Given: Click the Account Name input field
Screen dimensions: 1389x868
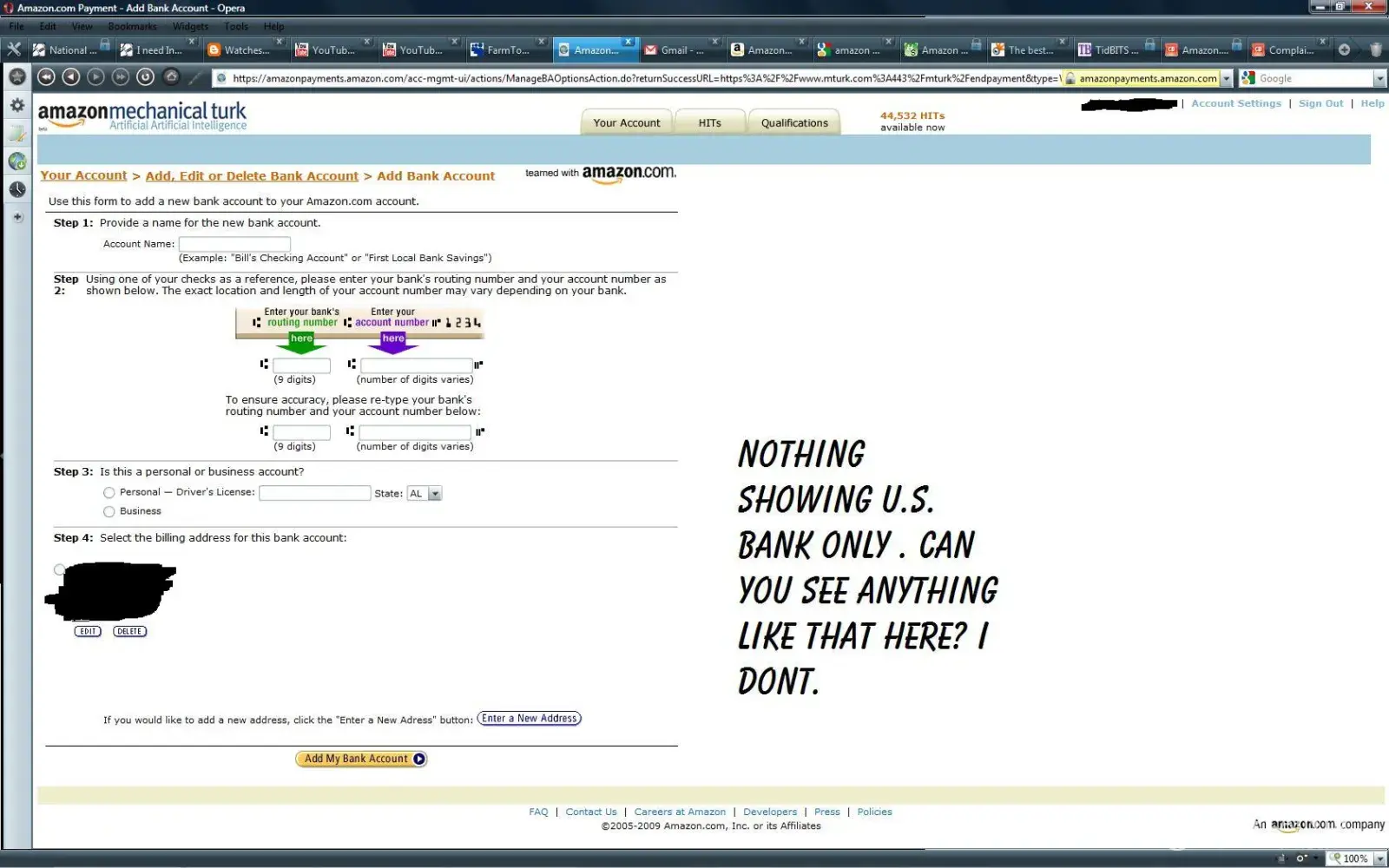Looking at the screenshot, I should point(234,244).
